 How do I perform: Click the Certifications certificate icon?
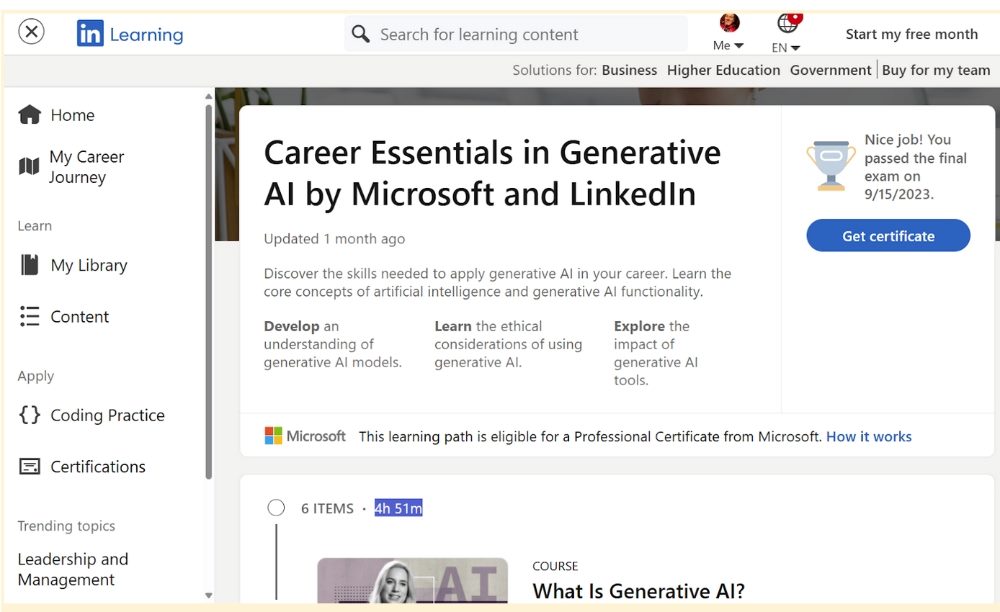29,467
